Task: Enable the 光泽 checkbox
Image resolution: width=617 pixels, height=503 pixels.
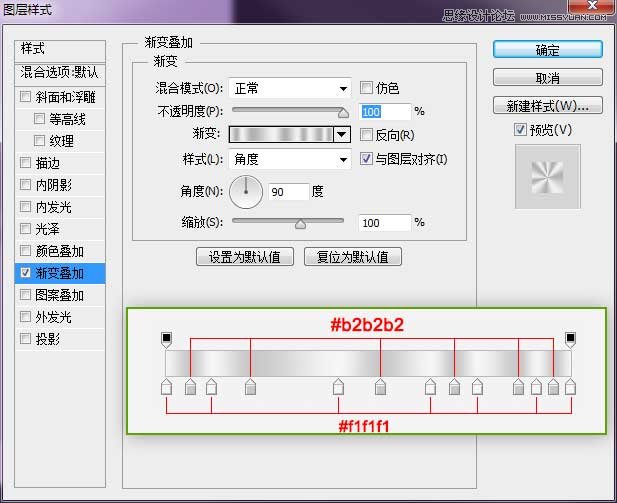Action: (x=25, y=228)
